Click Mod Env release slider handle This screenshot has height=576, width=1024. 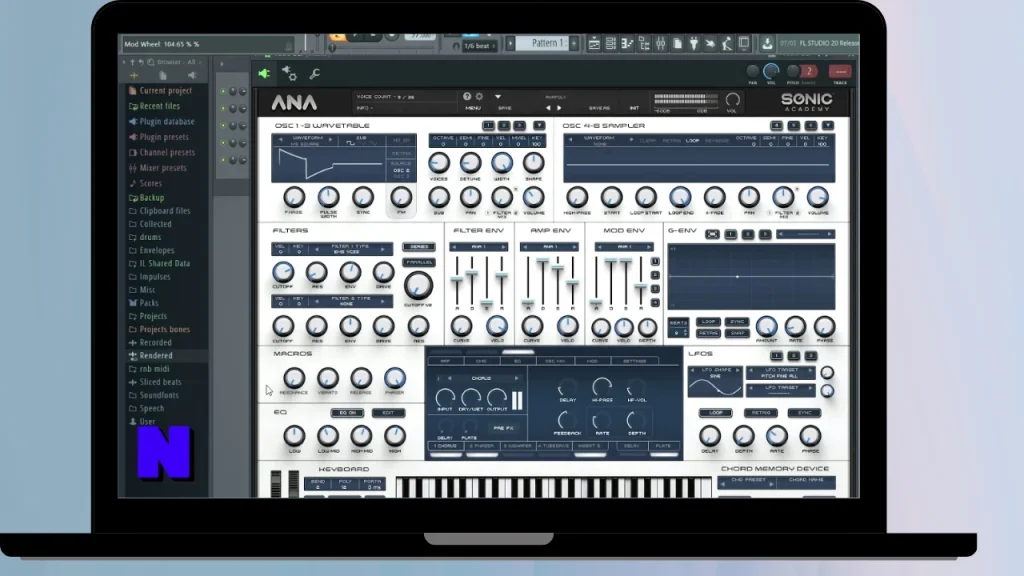[641, 286]
